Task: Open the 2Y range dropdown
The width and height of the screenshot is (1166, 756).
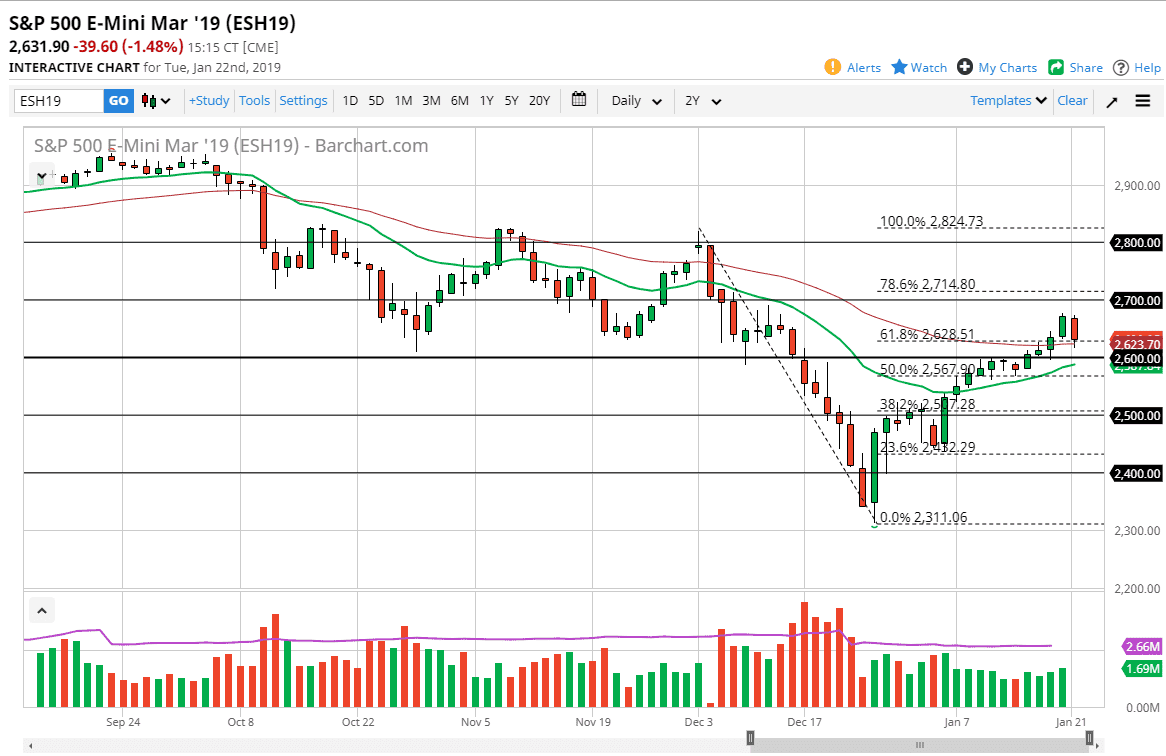Action: pyautogui.click(x=699, y=100)
